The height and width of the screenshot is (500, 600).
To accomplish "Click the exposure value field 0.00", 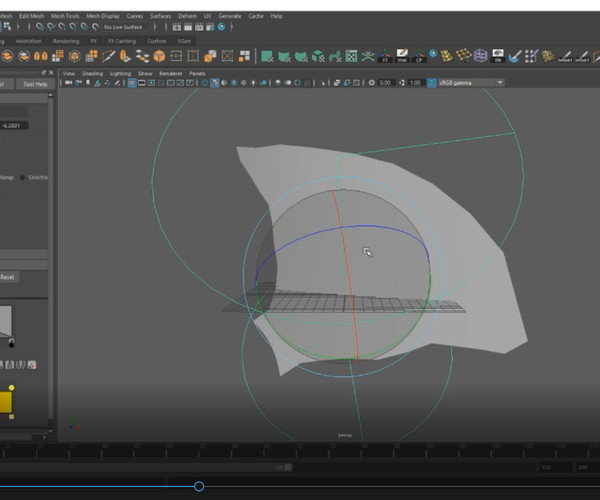I will [385, 83].
